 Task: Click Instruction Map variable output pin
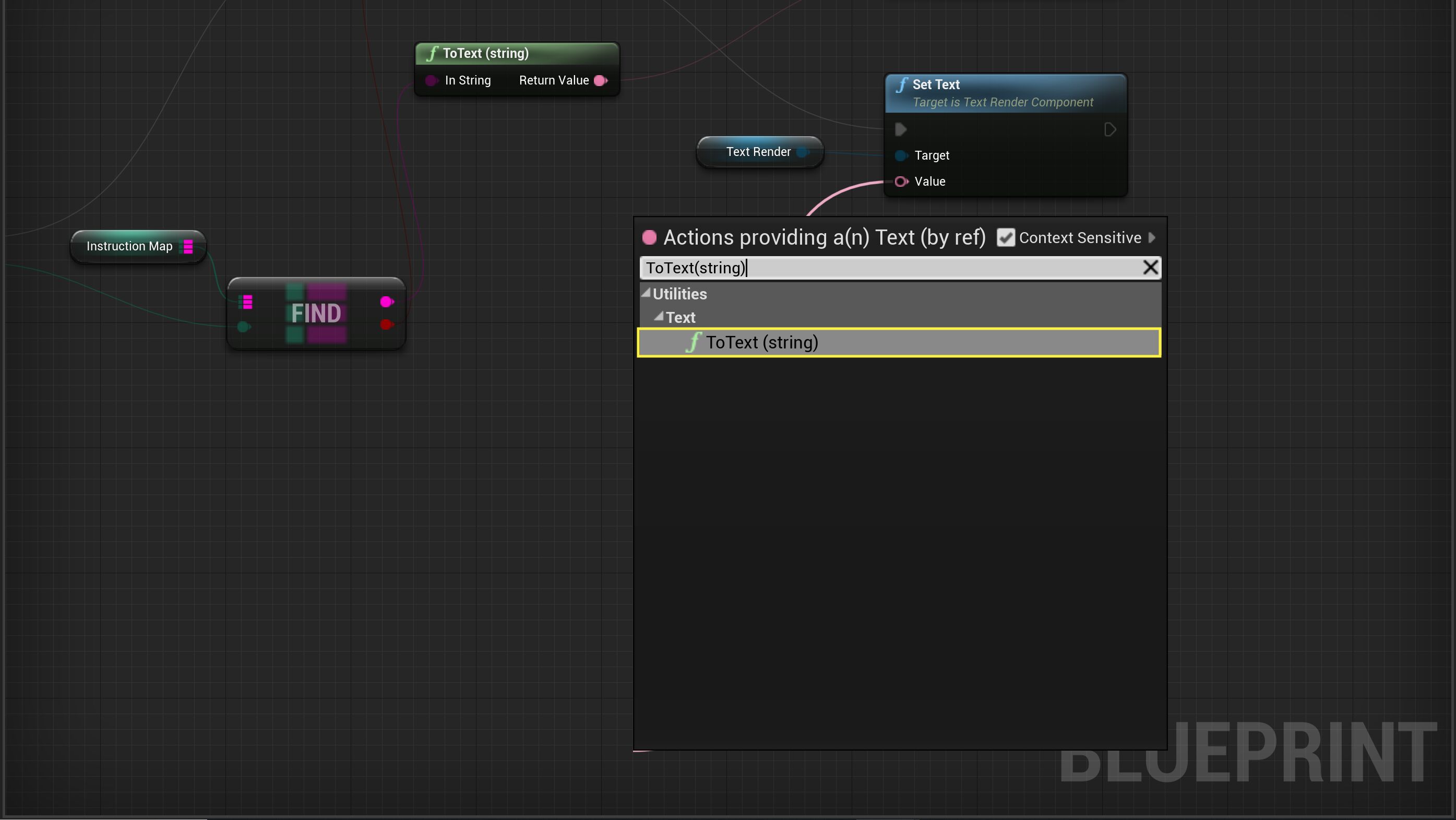coord(188,246)
